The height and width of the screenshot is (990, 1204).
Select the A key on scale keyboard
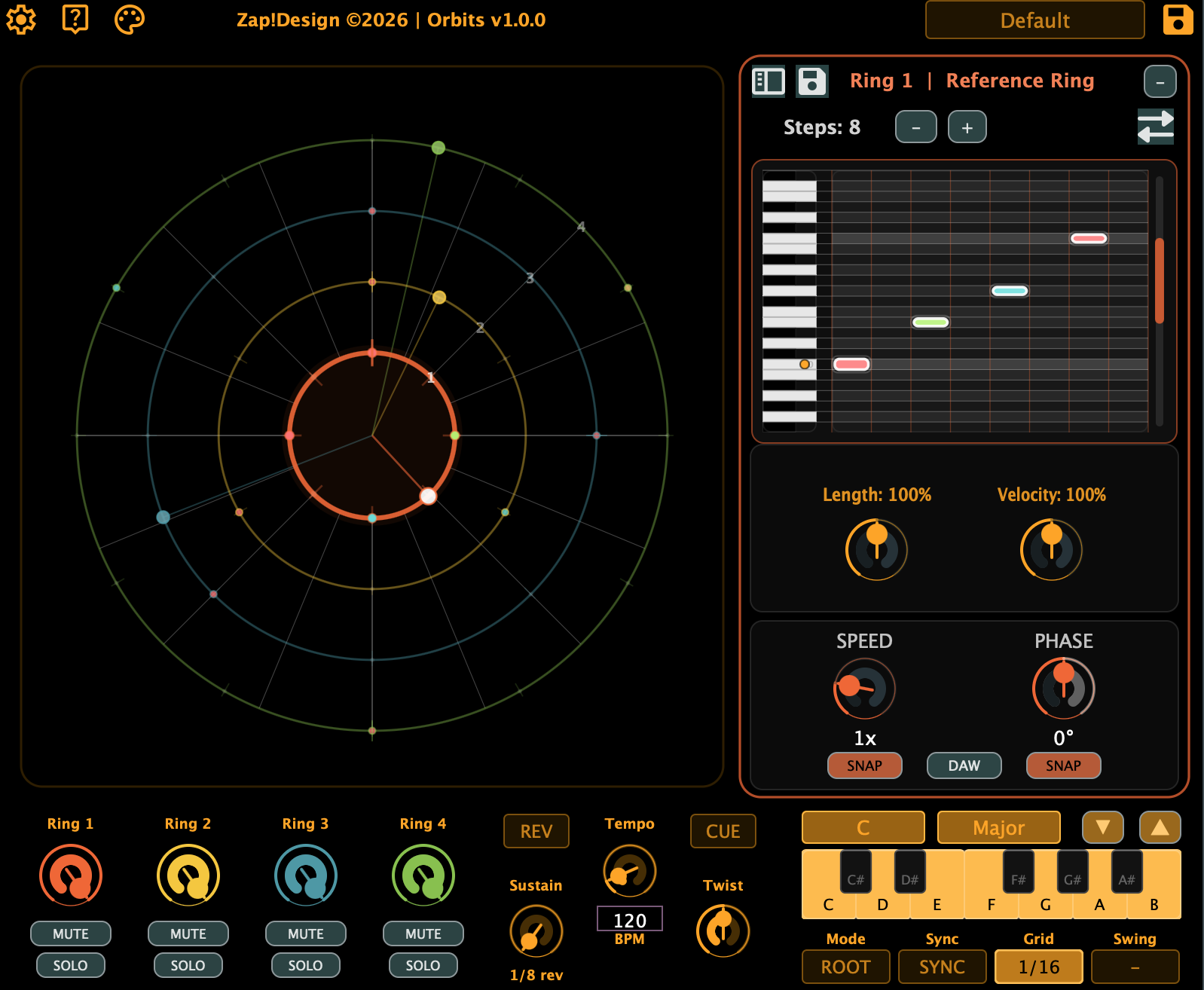point(1100,904)
